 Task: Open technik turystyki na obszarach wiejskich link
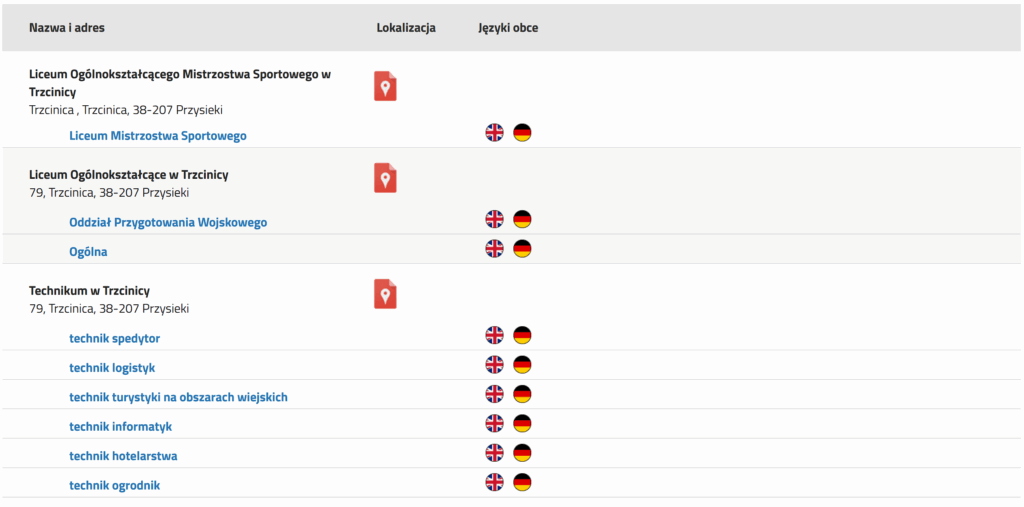click(178, 397)
